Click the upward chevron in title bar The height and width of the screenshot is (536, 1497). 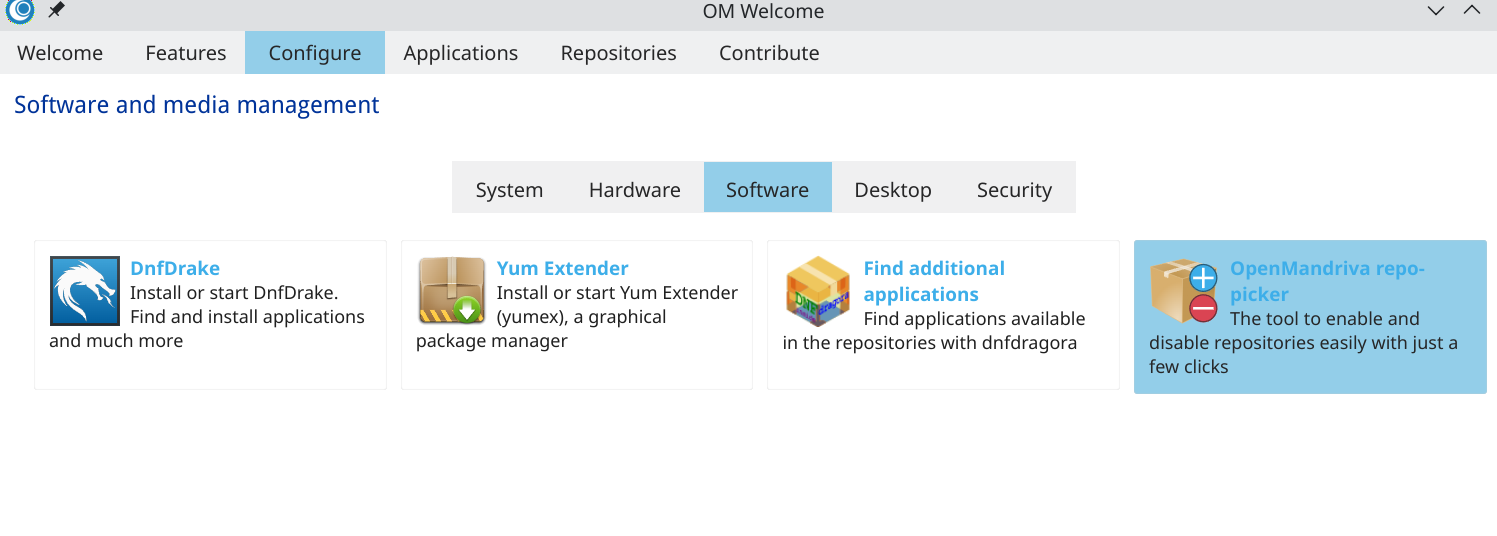pyautogui.click(x=1472, y=11)
